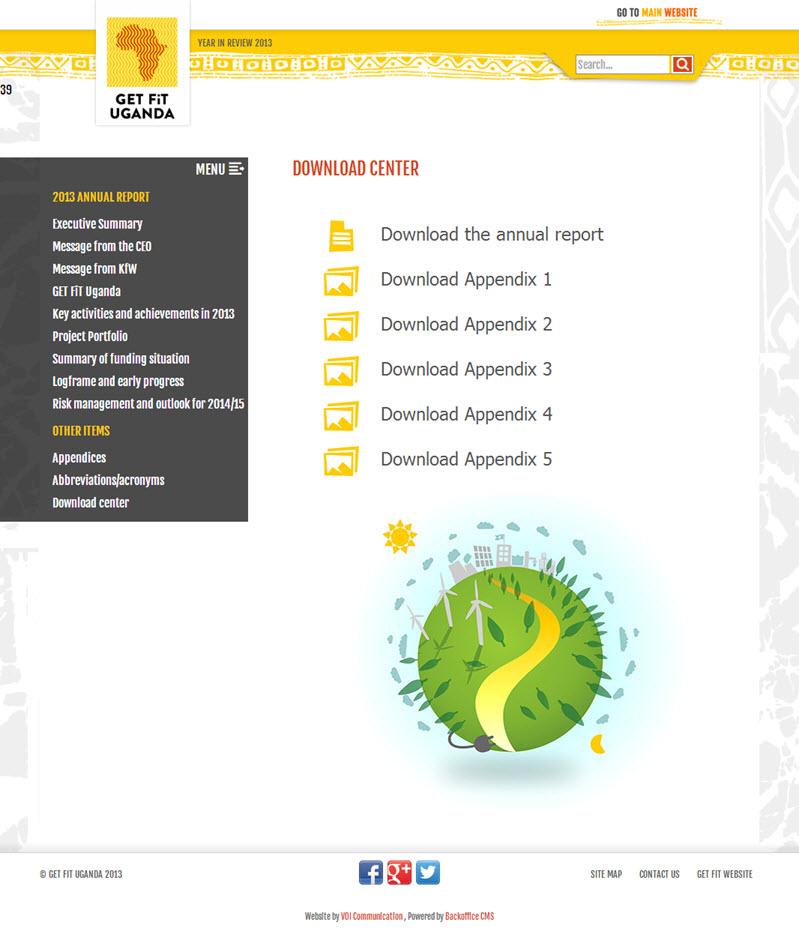Open Appendices in Other Items

tap(79, 458)
